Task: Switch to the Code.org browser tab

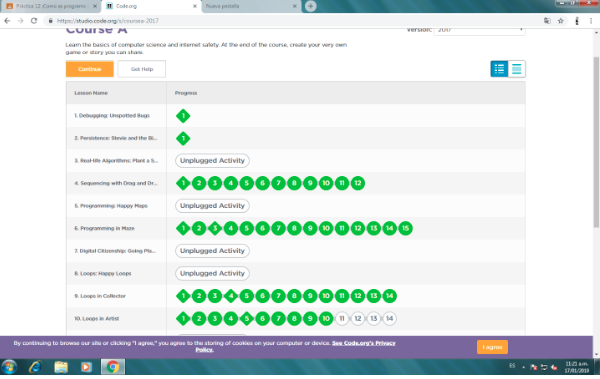Action: 151,6
